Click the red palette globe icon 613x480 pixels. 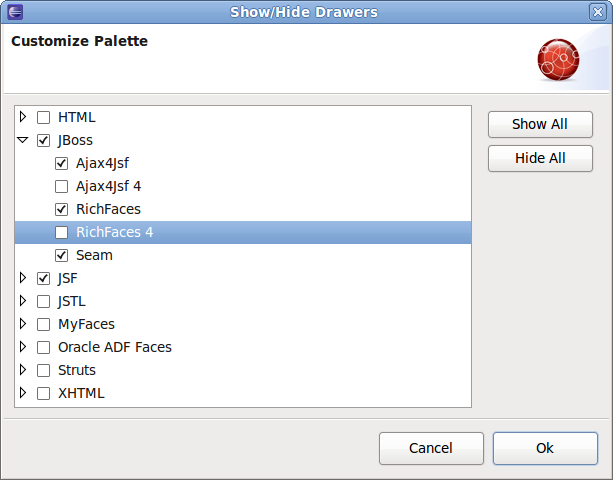point(558,60)
